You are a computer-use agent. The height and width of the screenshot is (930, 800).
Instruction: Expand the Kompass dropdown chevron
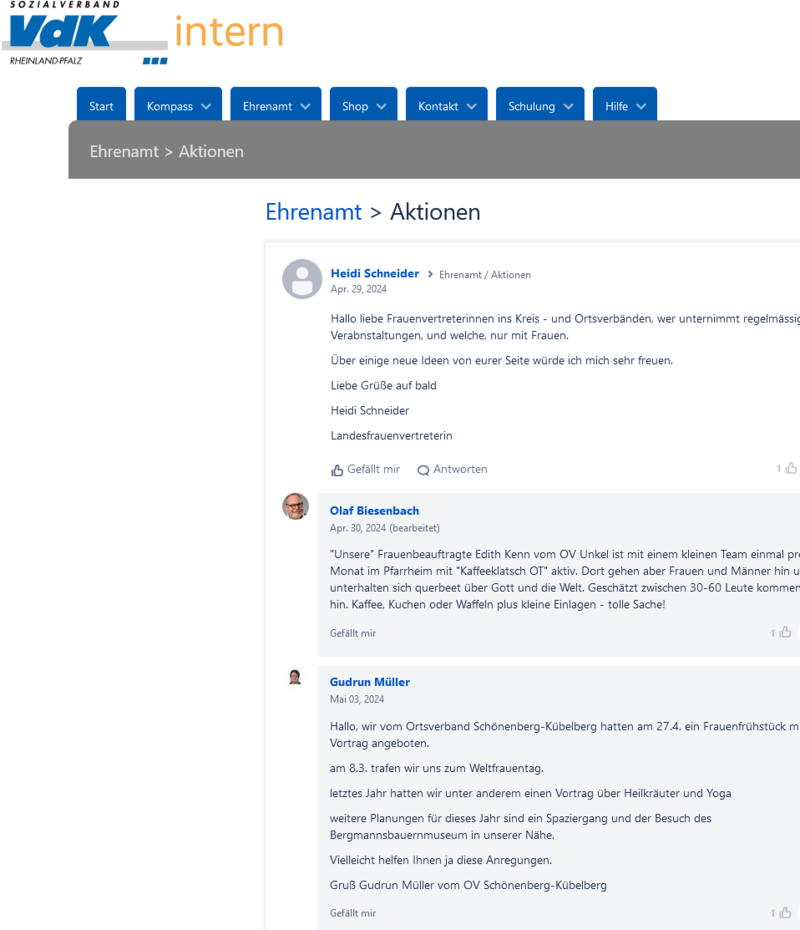pos(206,106)
